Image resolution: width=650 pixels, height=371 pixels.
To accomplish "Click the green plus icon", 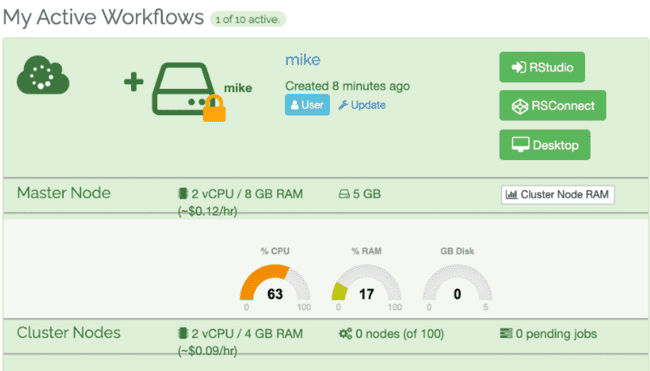I will coord(133,82).
